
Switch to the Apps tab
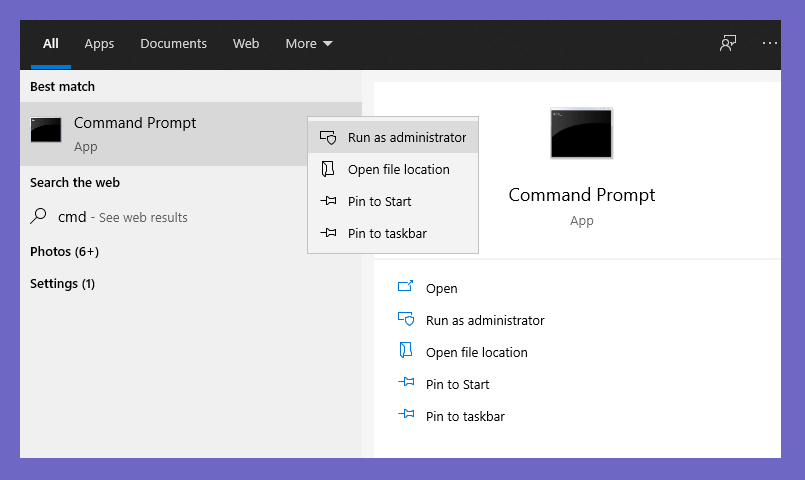99,44
